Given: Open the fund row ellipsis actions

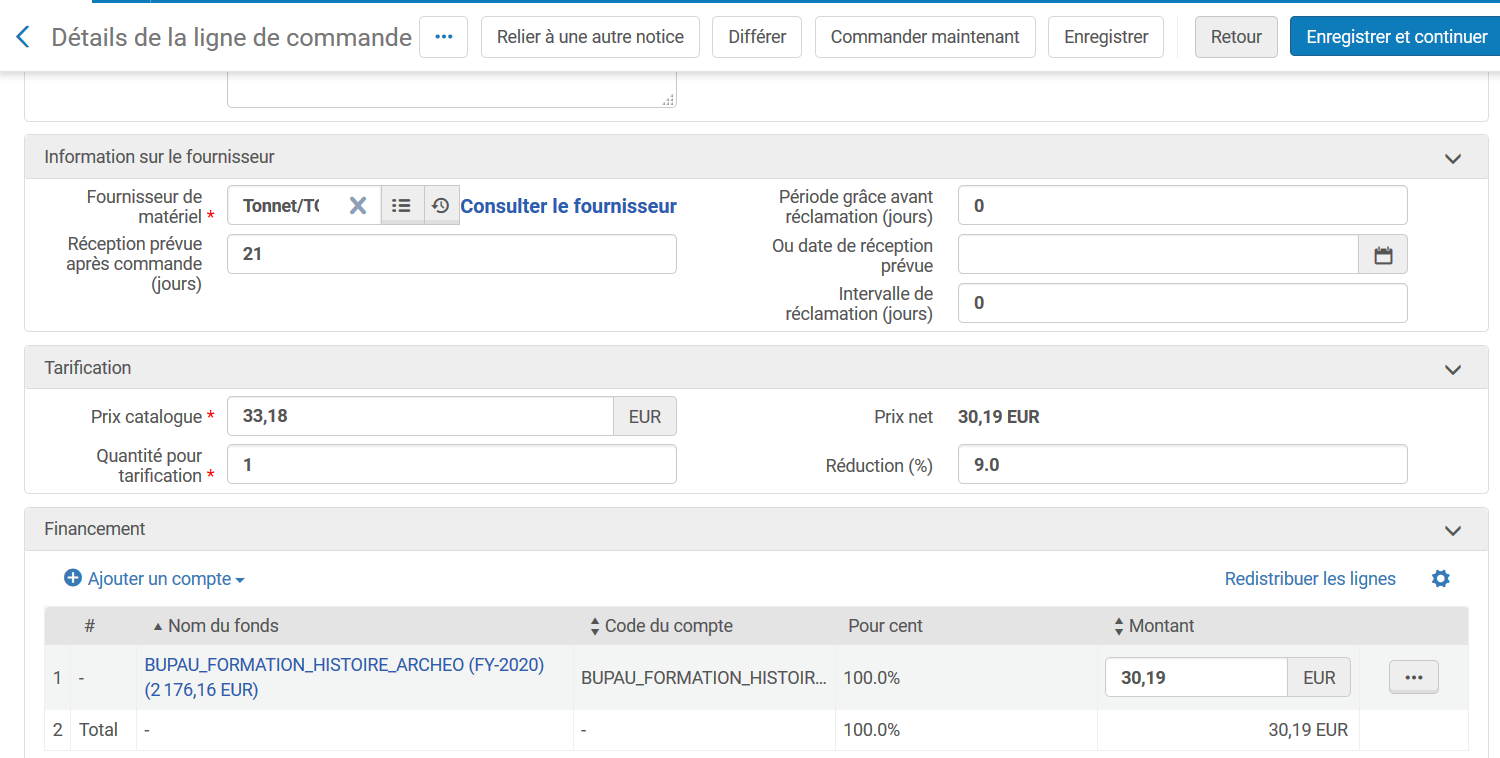Looking at the screenshot, I should pyautogui.click(x=1413, y=677).
